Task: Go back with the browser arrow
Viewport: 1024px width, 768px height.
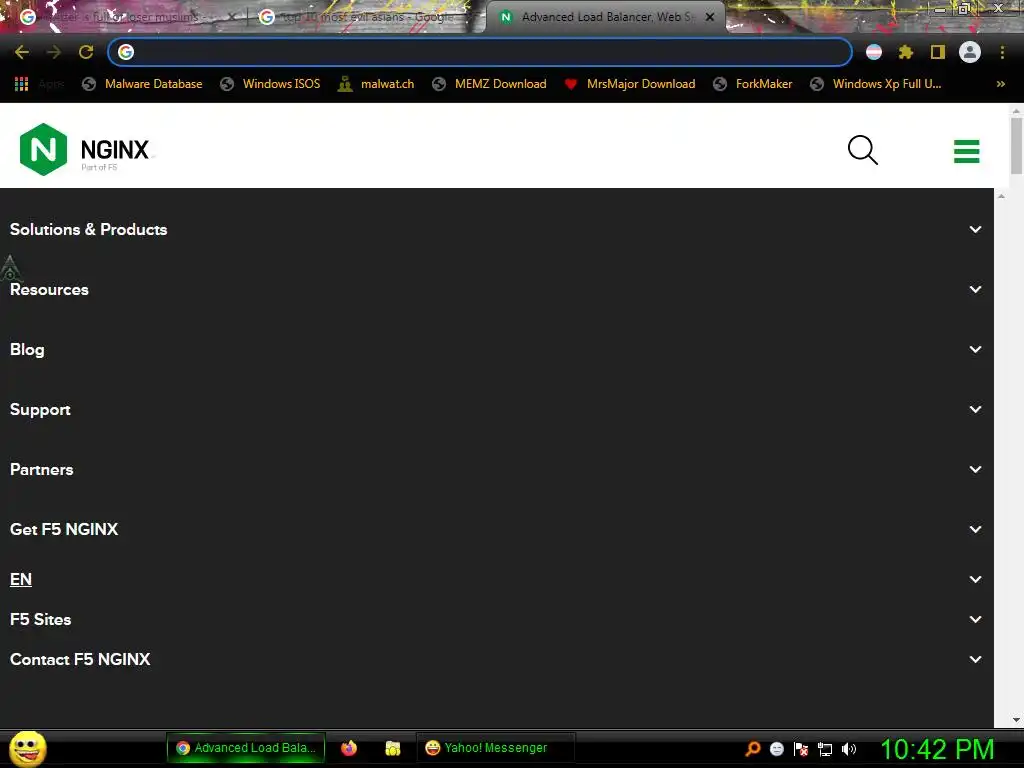Action: click(x=22, y=52)
